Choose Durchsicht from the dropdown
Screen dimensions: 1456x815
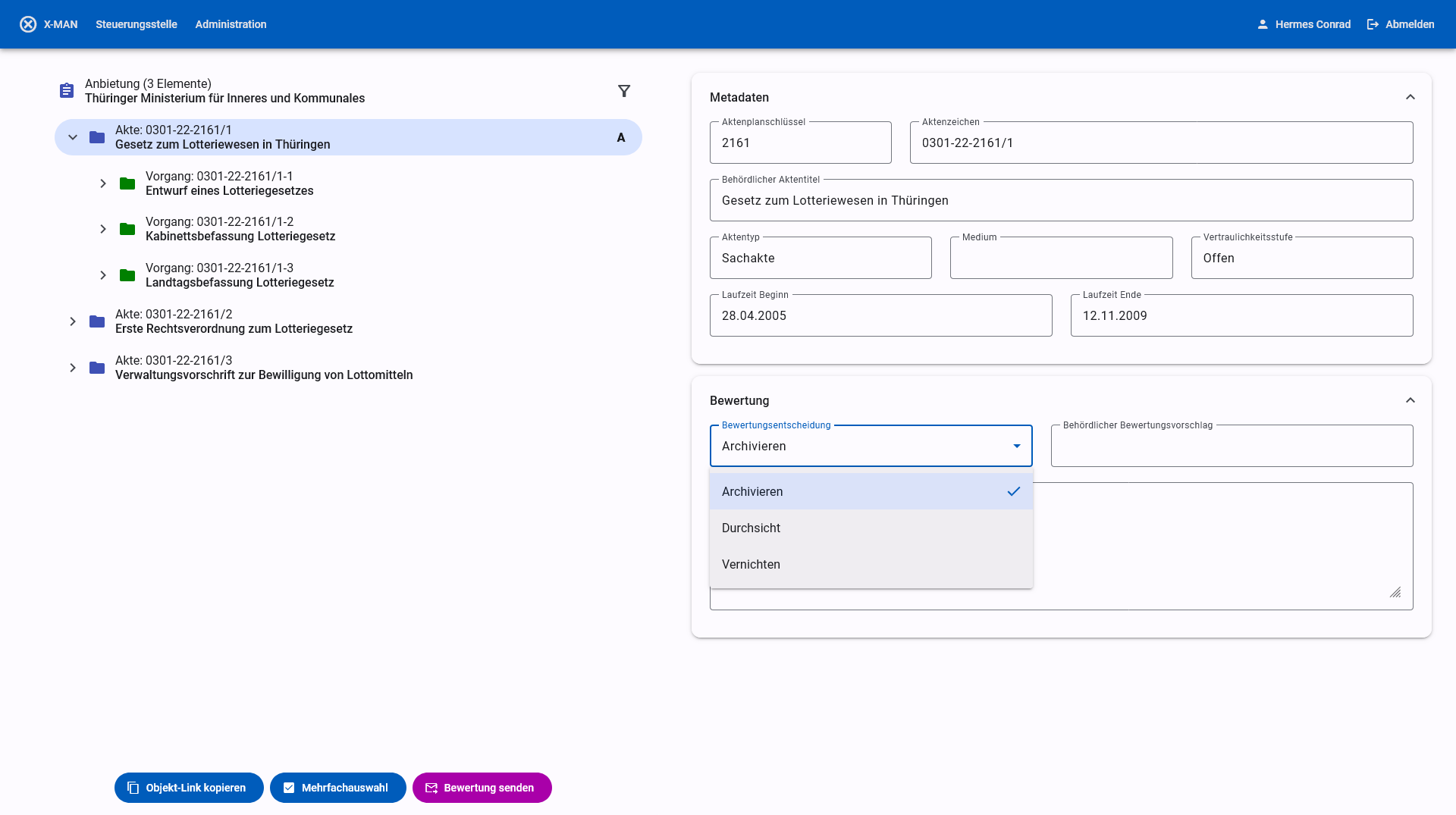click(x=871, y=528)
